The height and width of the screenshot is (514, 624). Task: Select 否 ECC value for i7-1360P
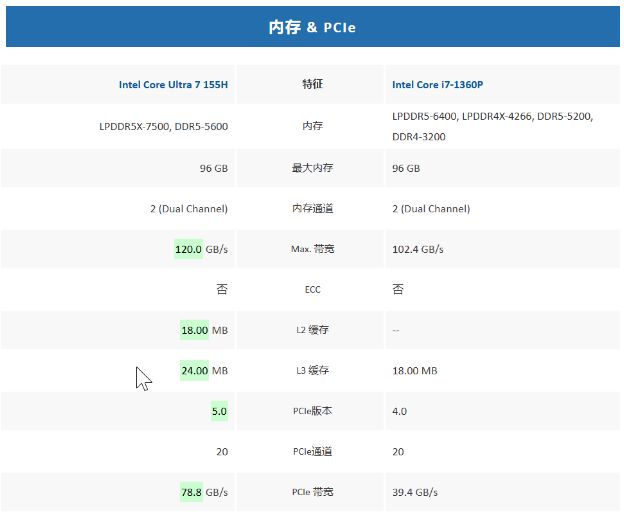398,289
